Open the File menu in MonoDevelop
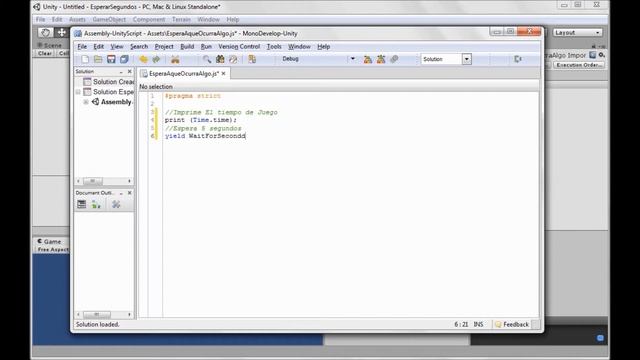The width and height of the screenshot is (640, 360). tap(82, 47)
